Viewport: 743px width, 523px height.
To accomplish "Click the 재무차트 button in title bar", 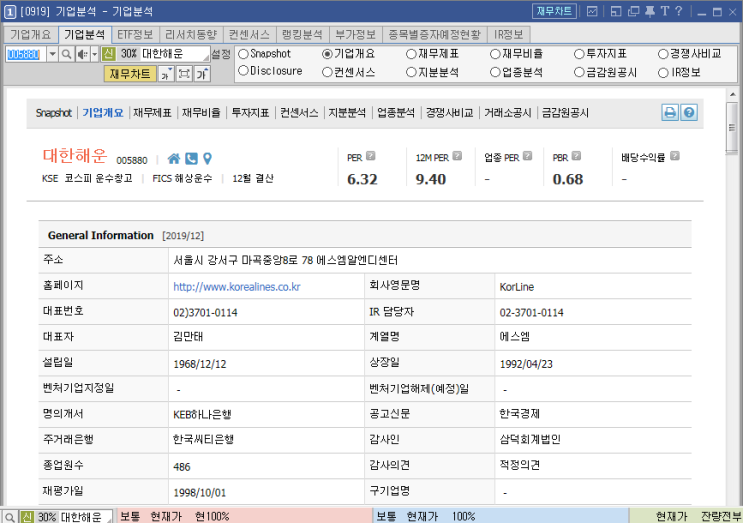I will (554, 11).
